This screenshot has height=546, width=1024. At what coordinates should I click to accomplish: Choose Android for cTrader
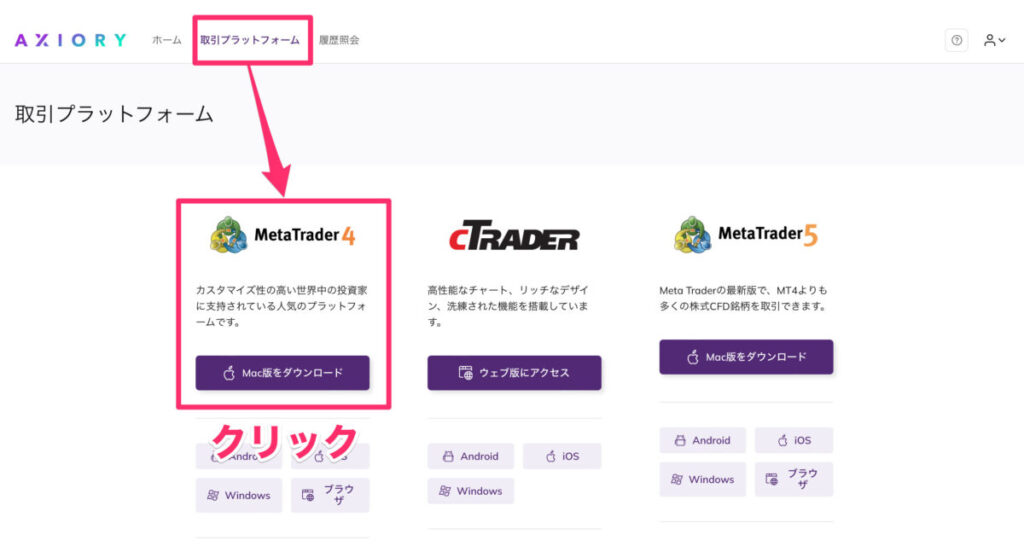pyautogui.click(x=471, y=456)
